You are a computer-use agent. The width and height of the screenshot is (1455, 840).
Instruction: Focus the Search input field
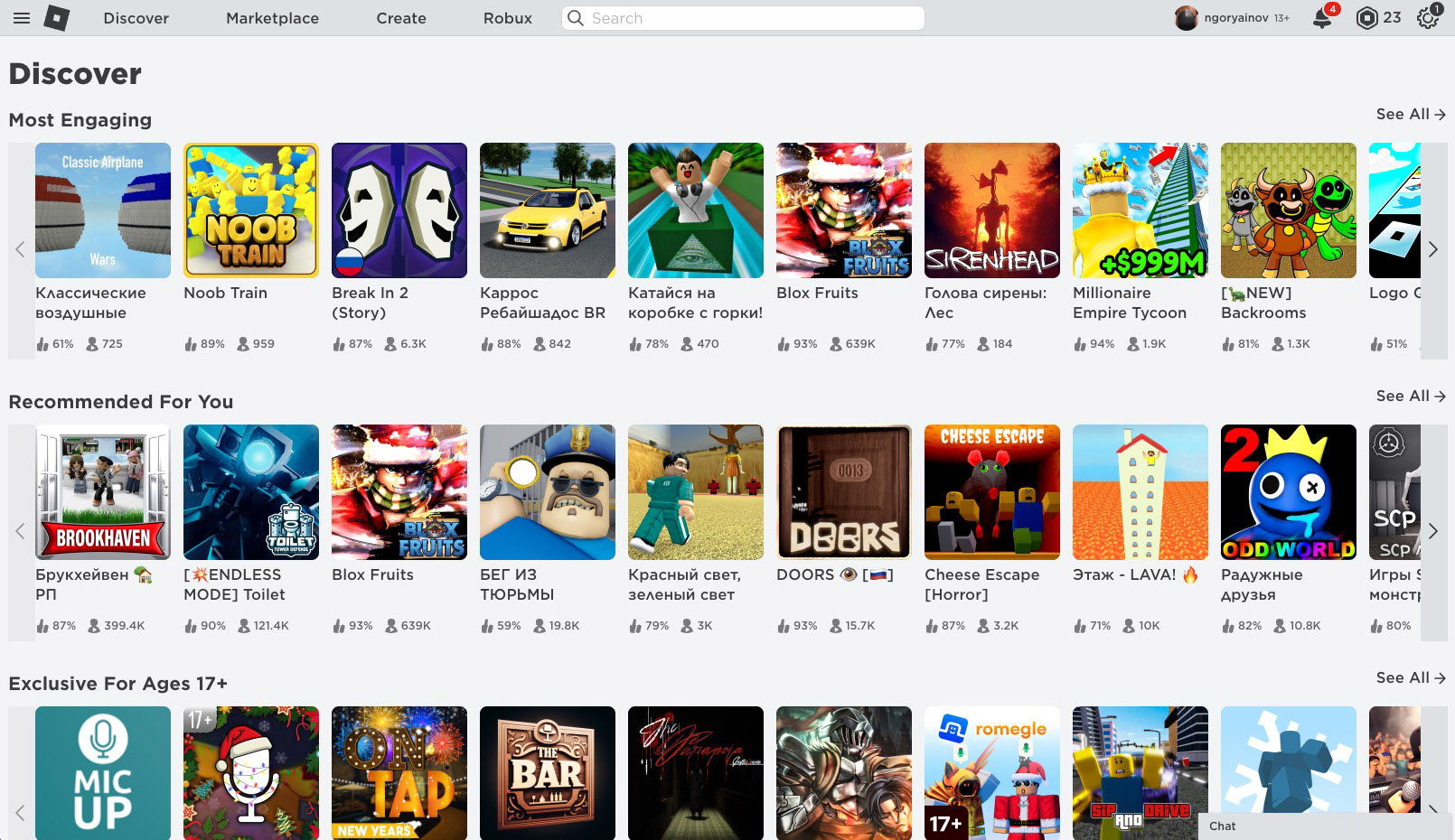point(750,18)
